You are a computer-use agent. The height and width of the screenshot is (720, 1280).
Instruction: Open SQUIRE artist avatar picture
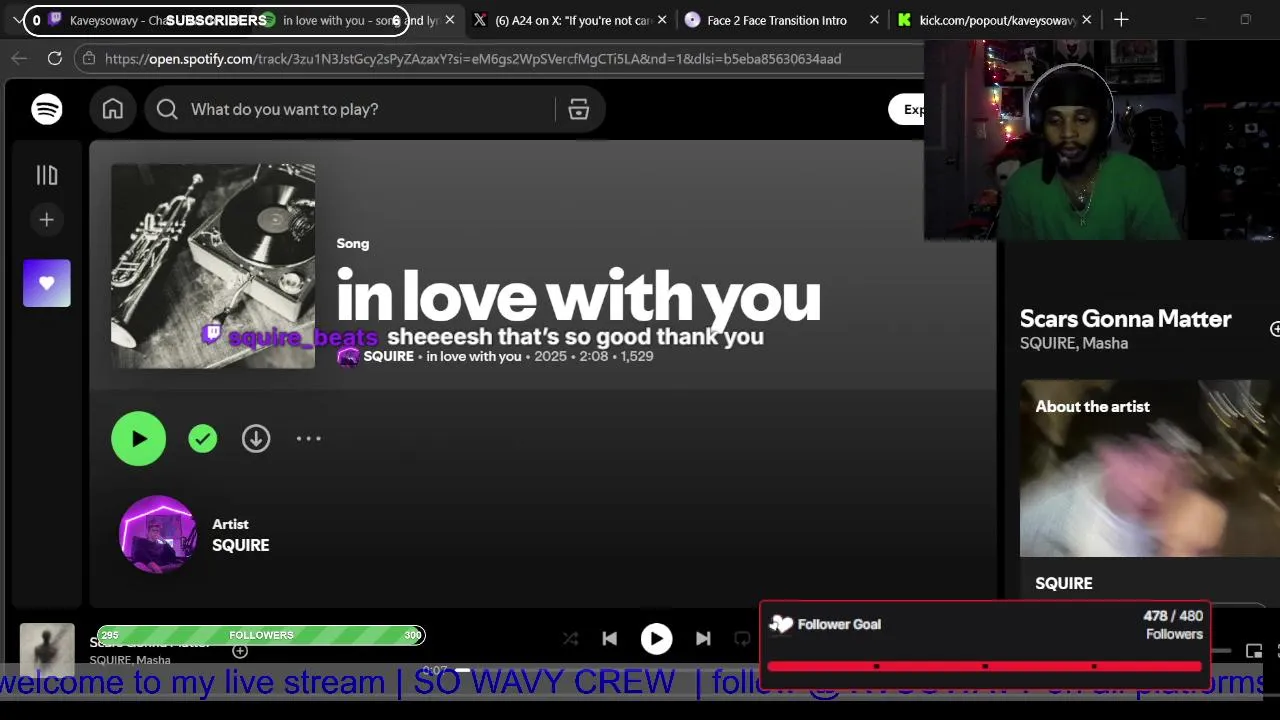(x=158, y=534)
